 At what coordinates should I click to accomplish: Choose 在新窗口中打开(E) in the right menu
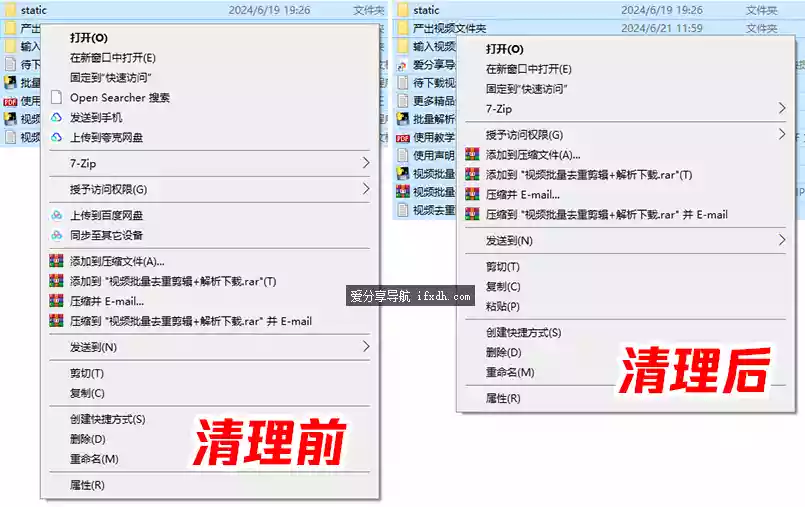click(x=529, y=69)
